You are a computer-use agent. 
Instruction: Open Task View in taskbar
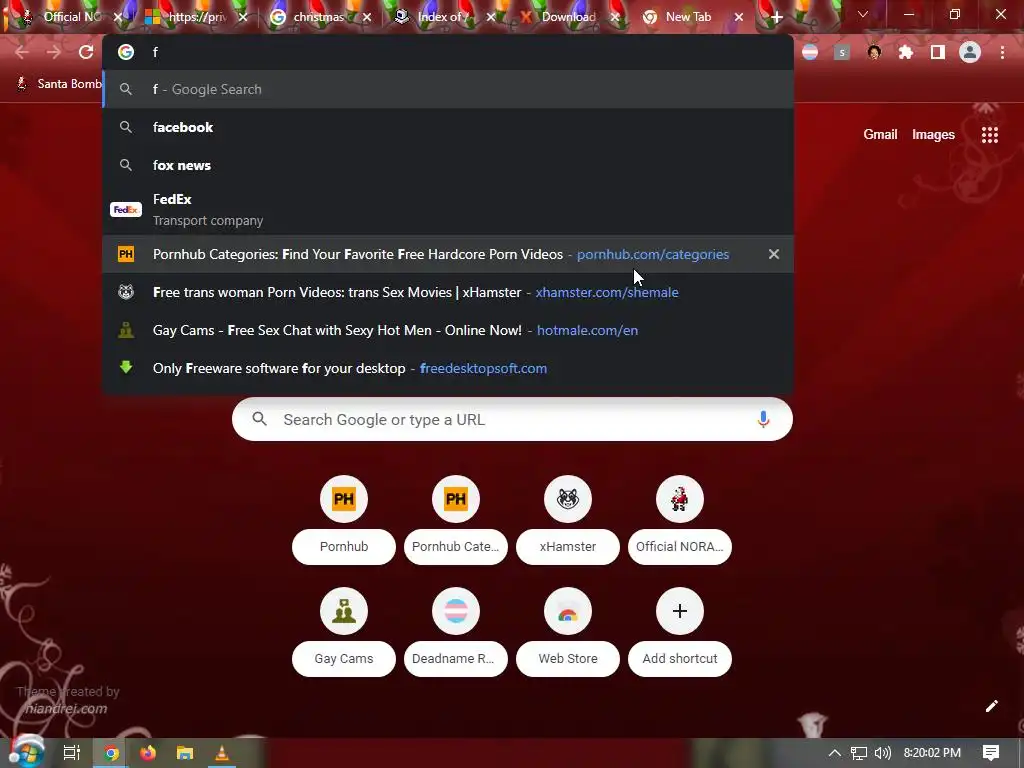(x=72, y=753)
